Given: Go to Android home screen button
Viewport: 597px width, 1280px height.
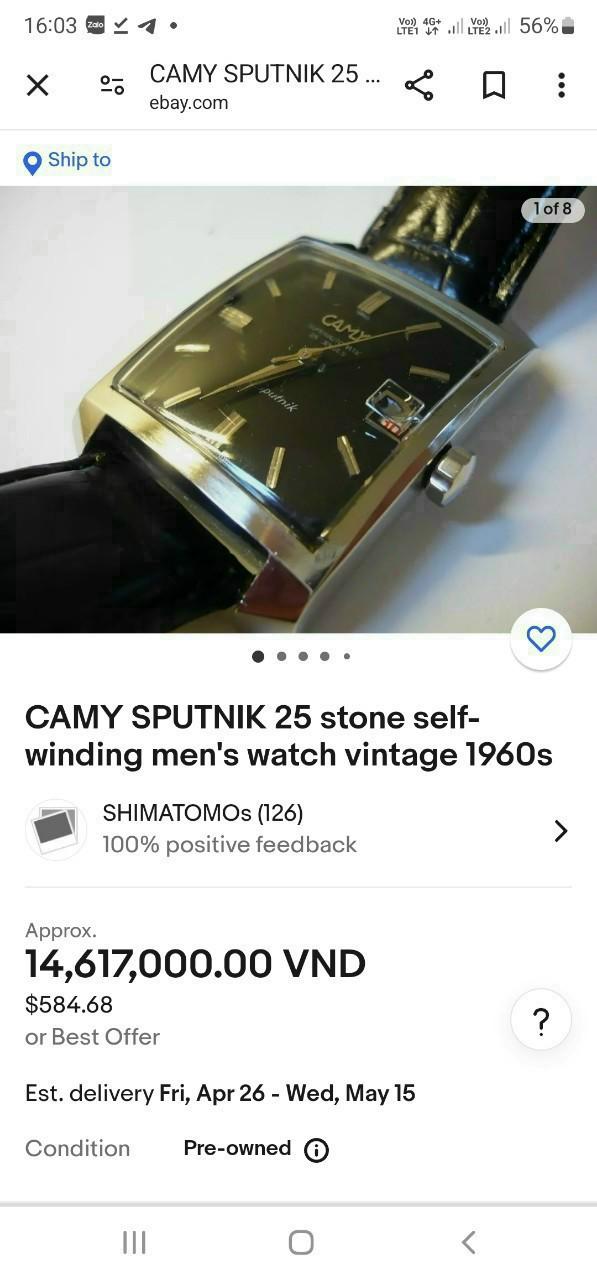Looking at the screenshot, I should [301, 1242].
